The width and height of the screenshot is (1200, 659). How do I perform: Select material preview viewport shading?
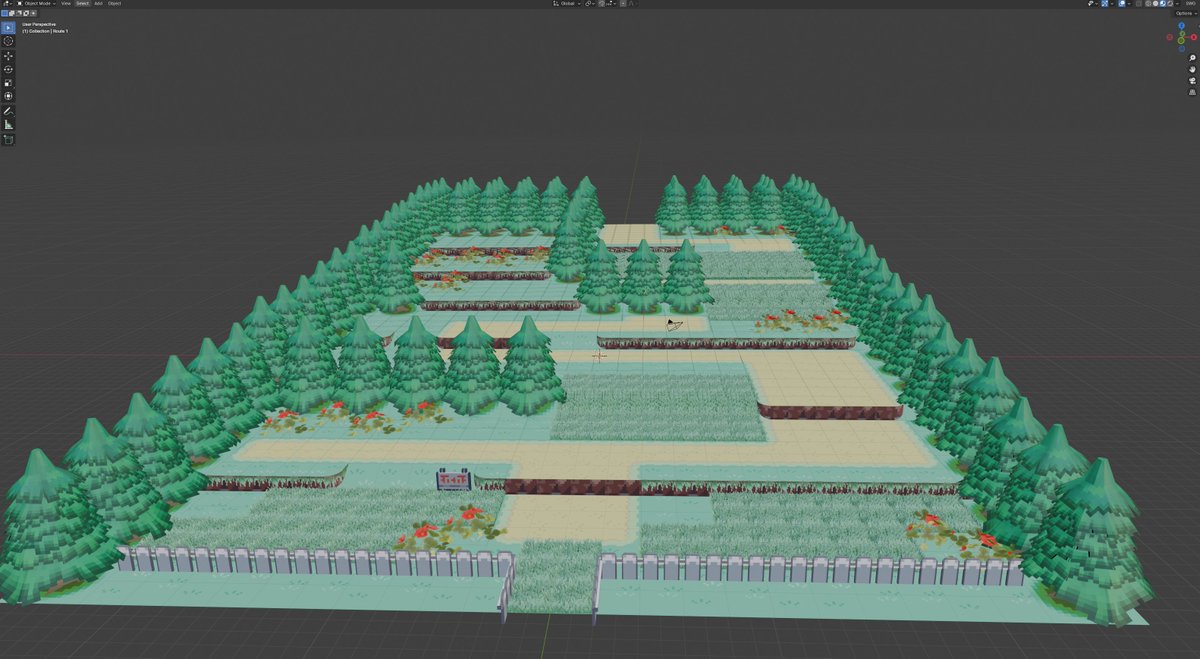click(1163, 4)
